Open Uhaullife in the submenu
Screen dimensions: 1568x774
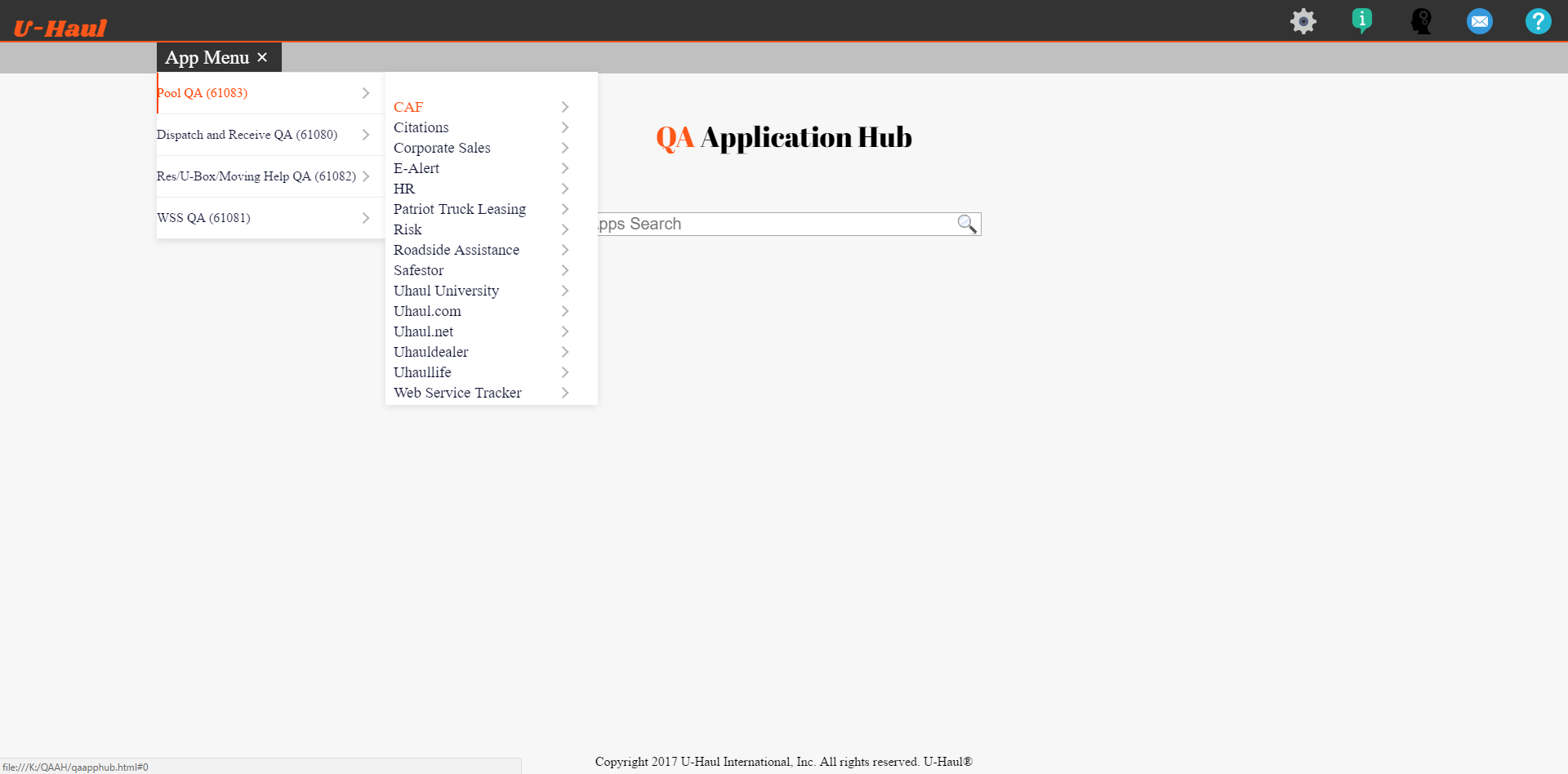[422, 372]
